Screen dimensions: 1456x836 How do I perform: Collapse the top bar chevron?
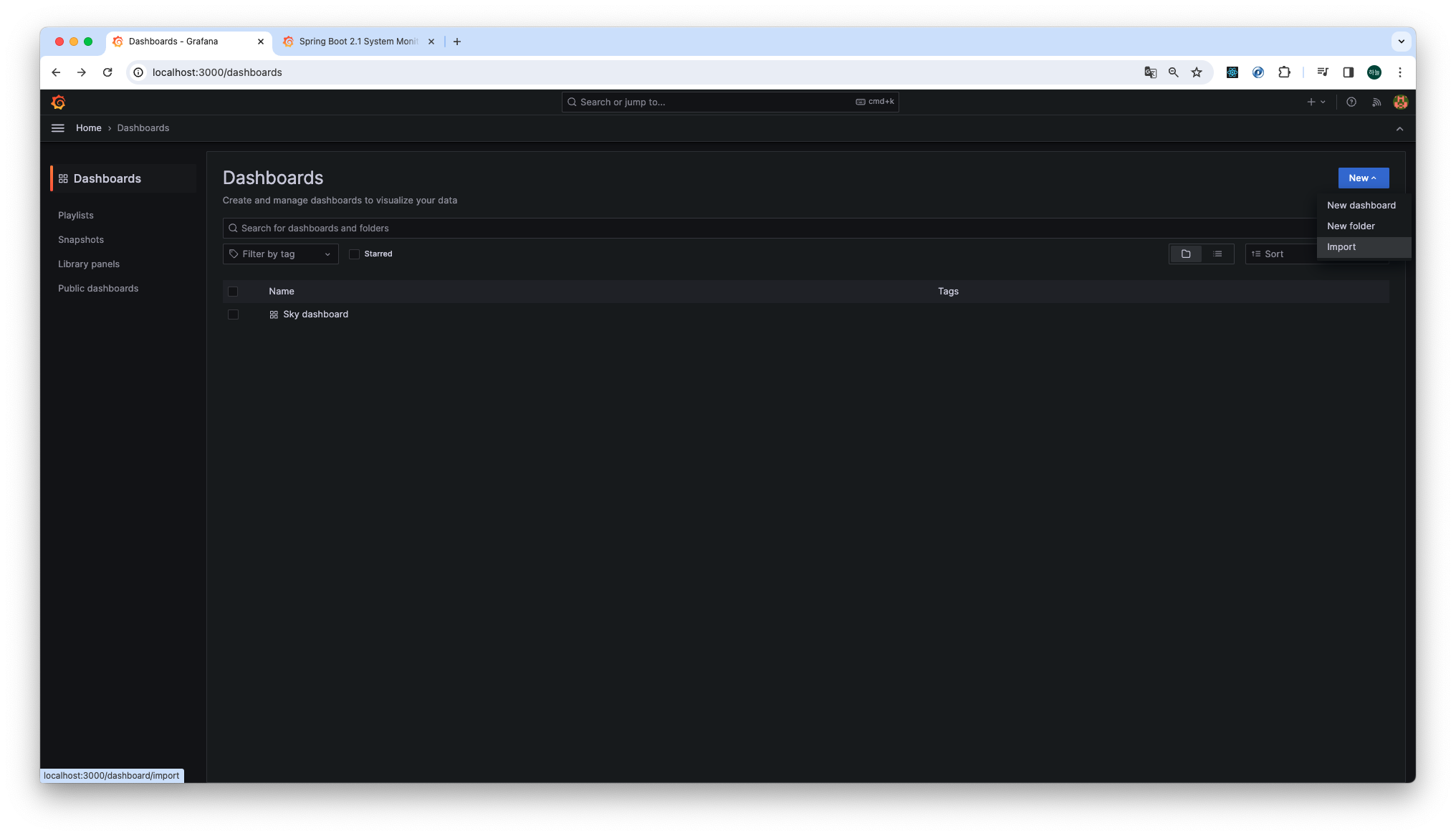pos(1399,129)
